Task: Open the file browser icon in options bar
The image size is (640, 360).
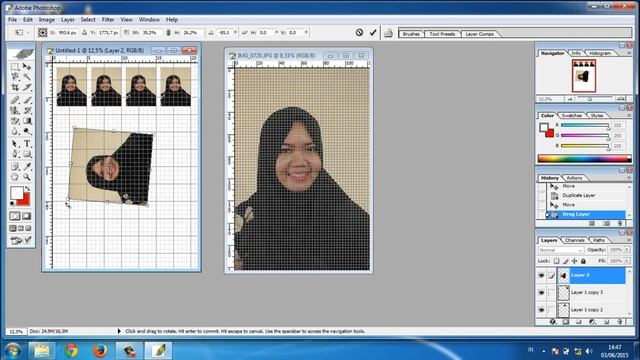Action: point(388,33)
